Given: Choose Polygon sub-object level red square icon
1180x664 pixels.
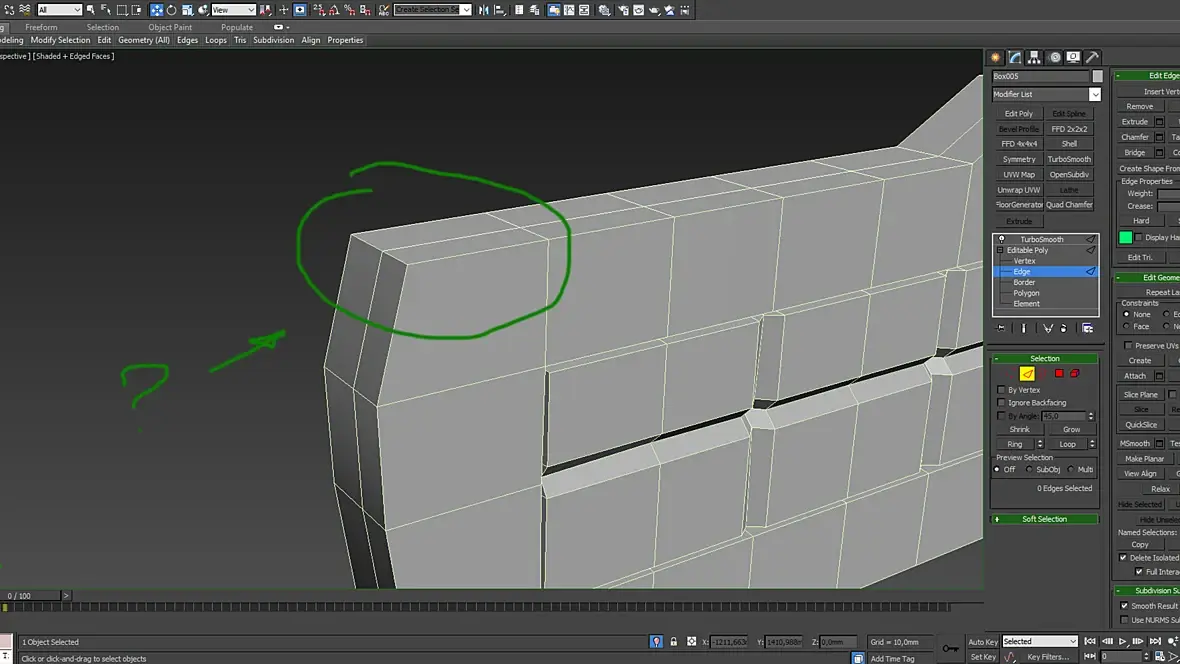Looking at the screenshot, I should point(1059,374).
